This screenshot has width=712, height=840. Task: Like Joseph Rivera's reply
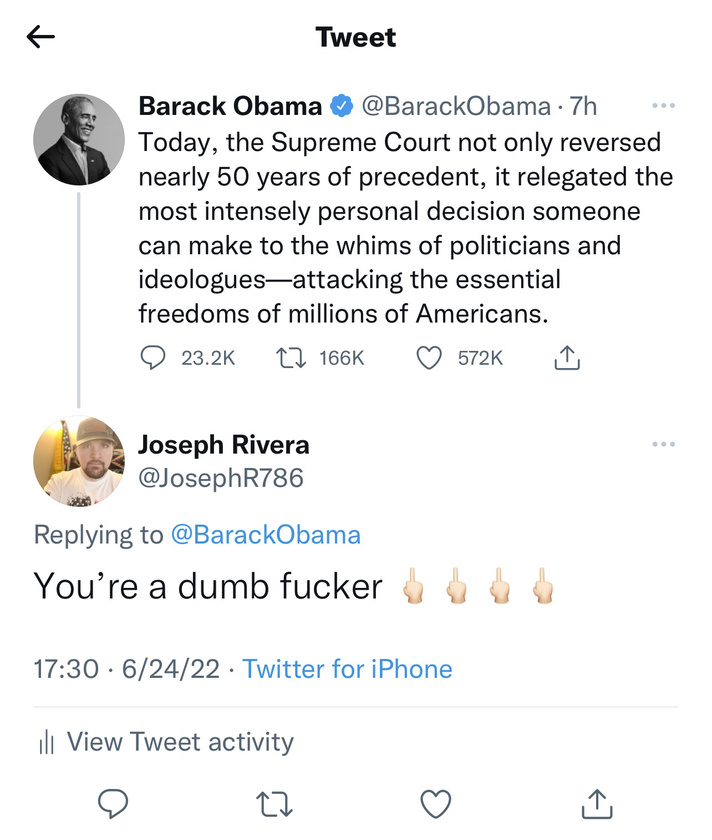click(436, 804)
